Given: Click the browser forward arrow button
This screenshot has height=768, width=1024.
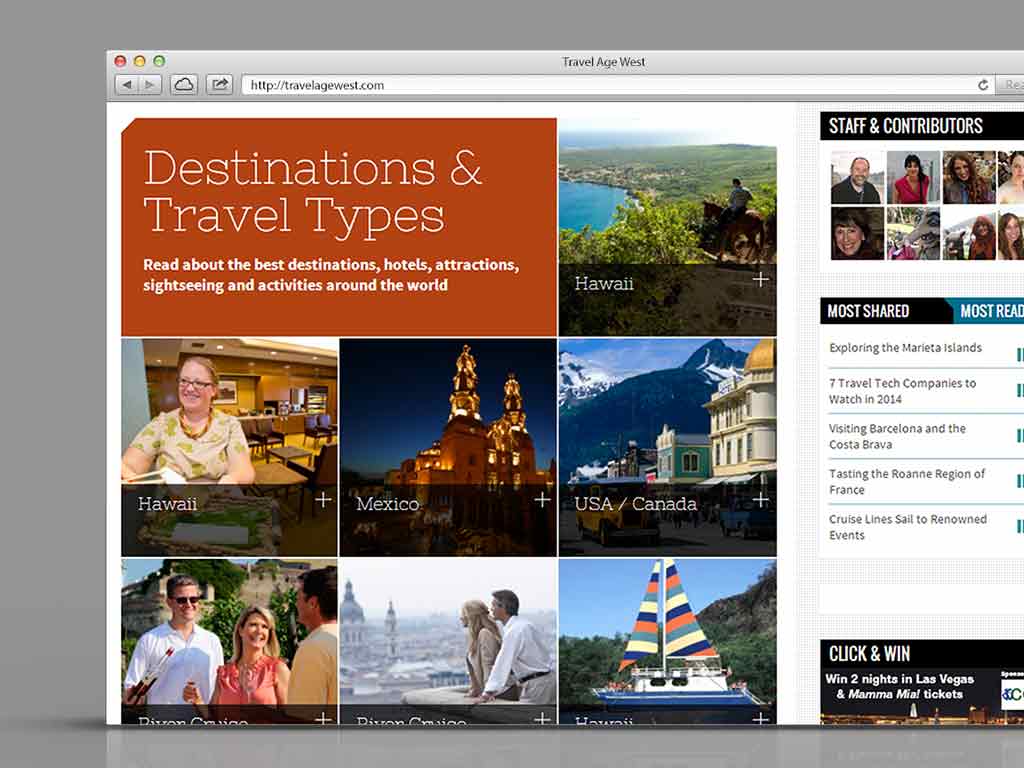Looking at the screenshot, I should (150, 85).
